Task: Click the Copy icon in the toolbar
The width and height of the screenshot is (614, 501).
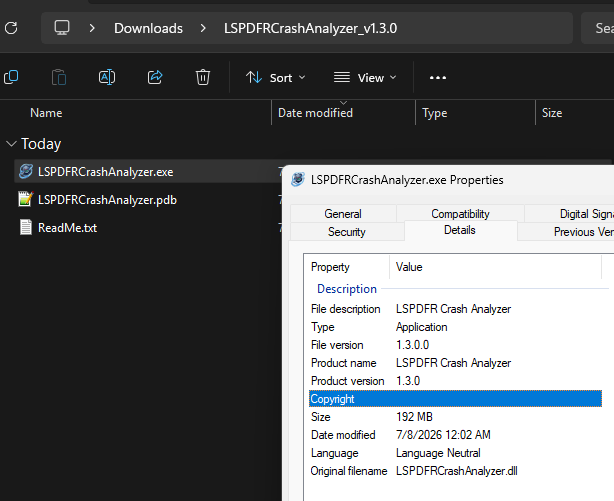Action: click(x=11, y=77)
